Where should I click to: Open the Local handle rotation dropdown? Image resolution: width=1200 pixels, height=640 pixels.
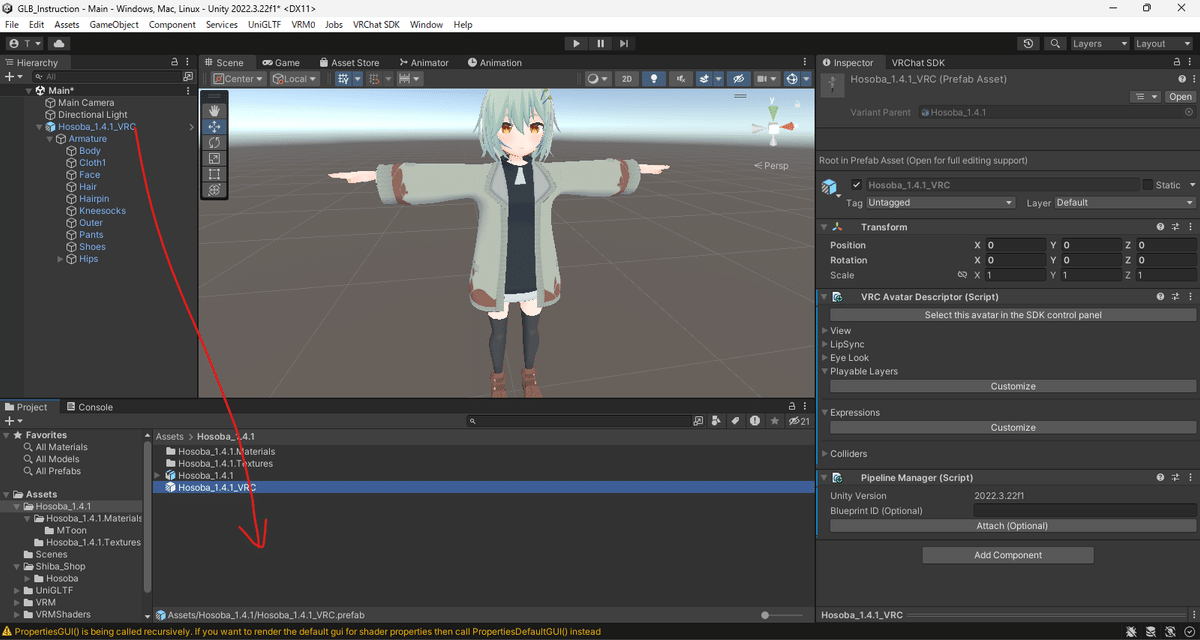tap(295, 78)
